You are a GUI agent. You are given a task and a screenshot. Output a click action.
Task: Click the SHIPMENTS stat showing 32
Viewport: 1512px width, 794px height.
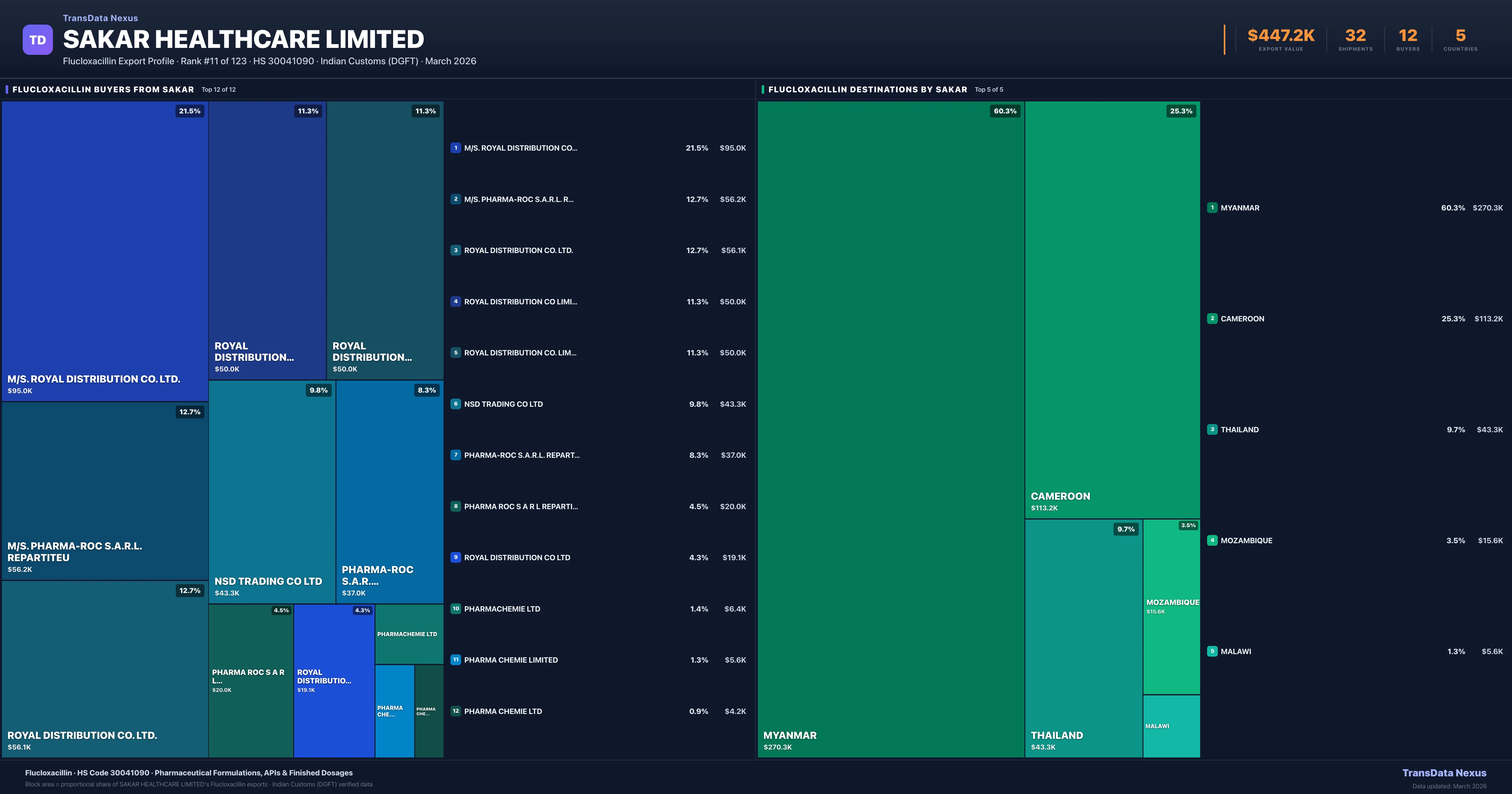pos(1355,36)
